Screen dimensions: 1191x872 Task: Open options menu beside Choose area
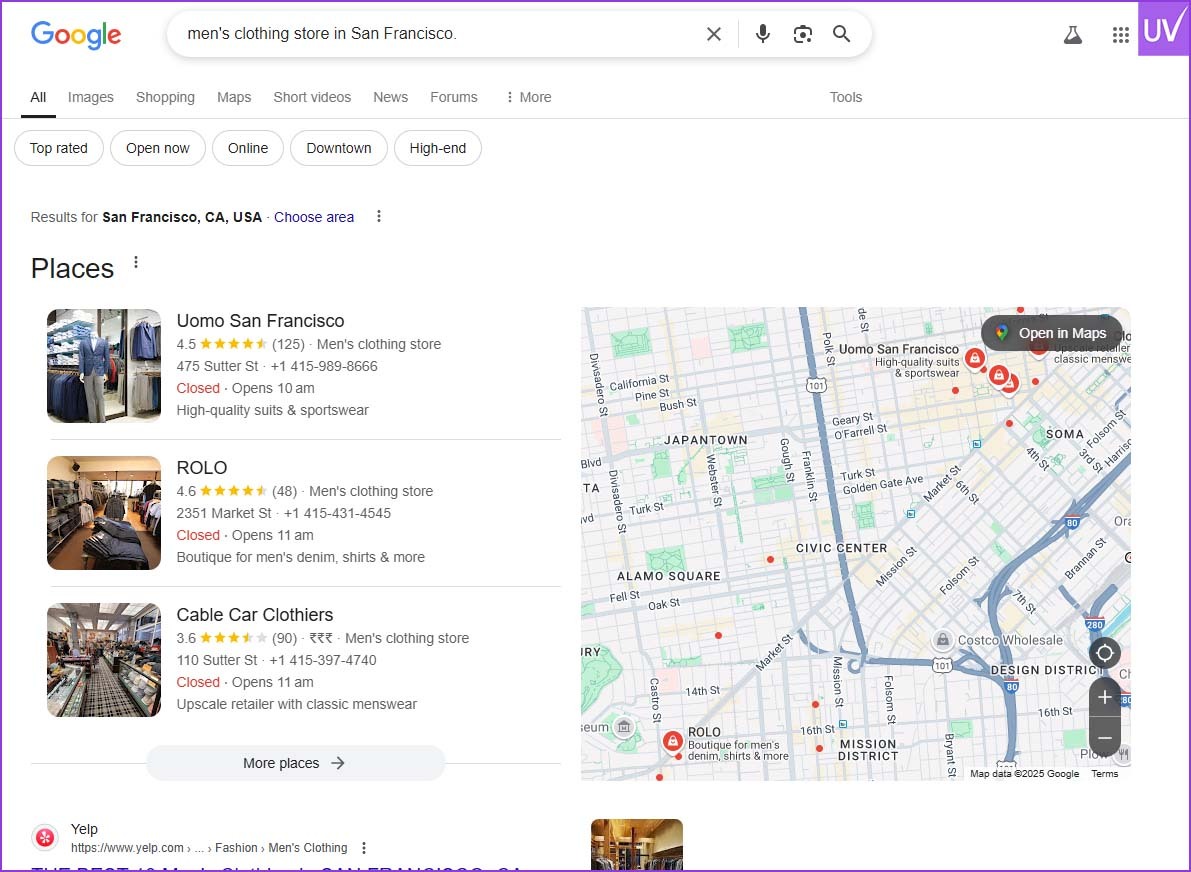[378, 217]
